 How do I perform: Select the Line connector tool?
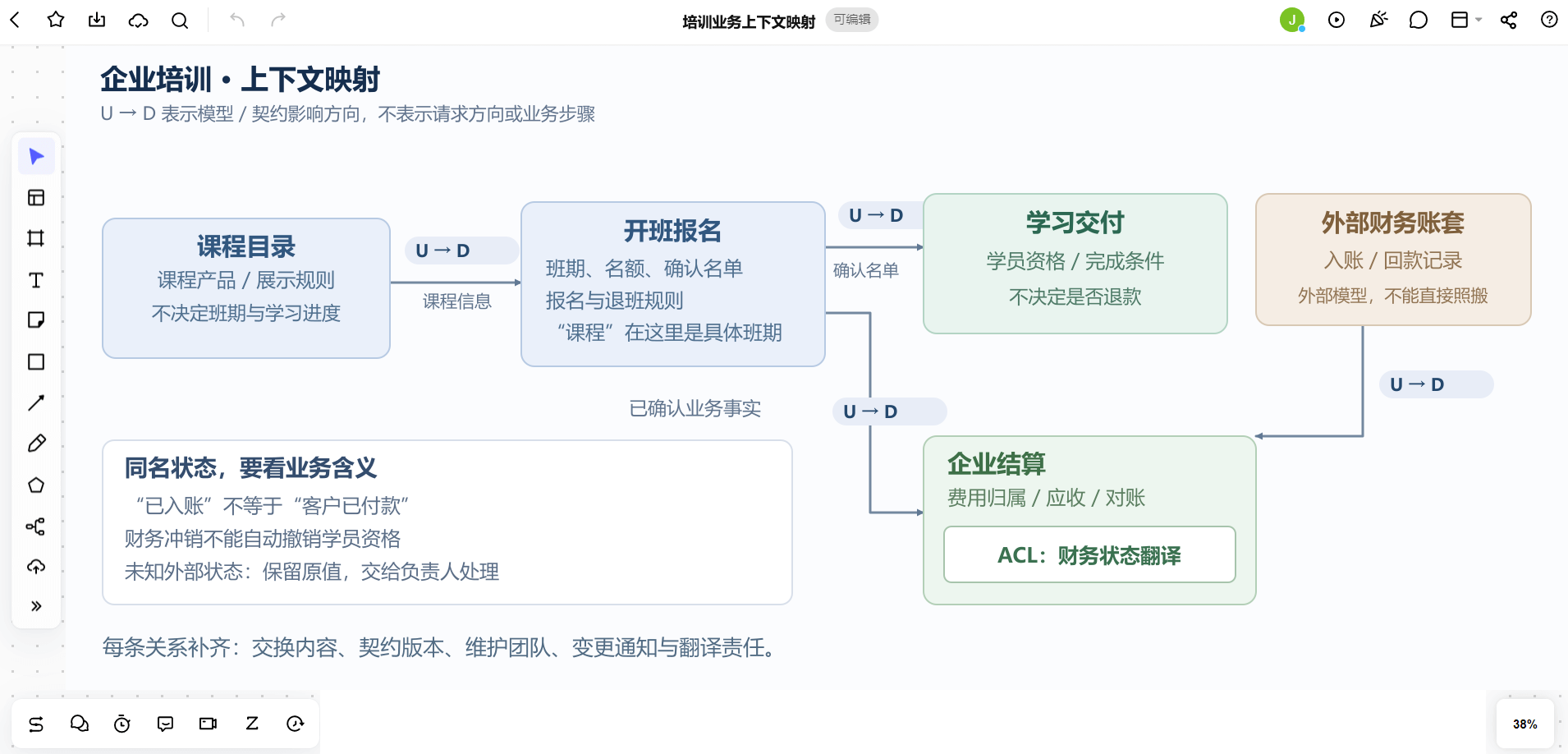pyautogui.click(x=36, y=402)
